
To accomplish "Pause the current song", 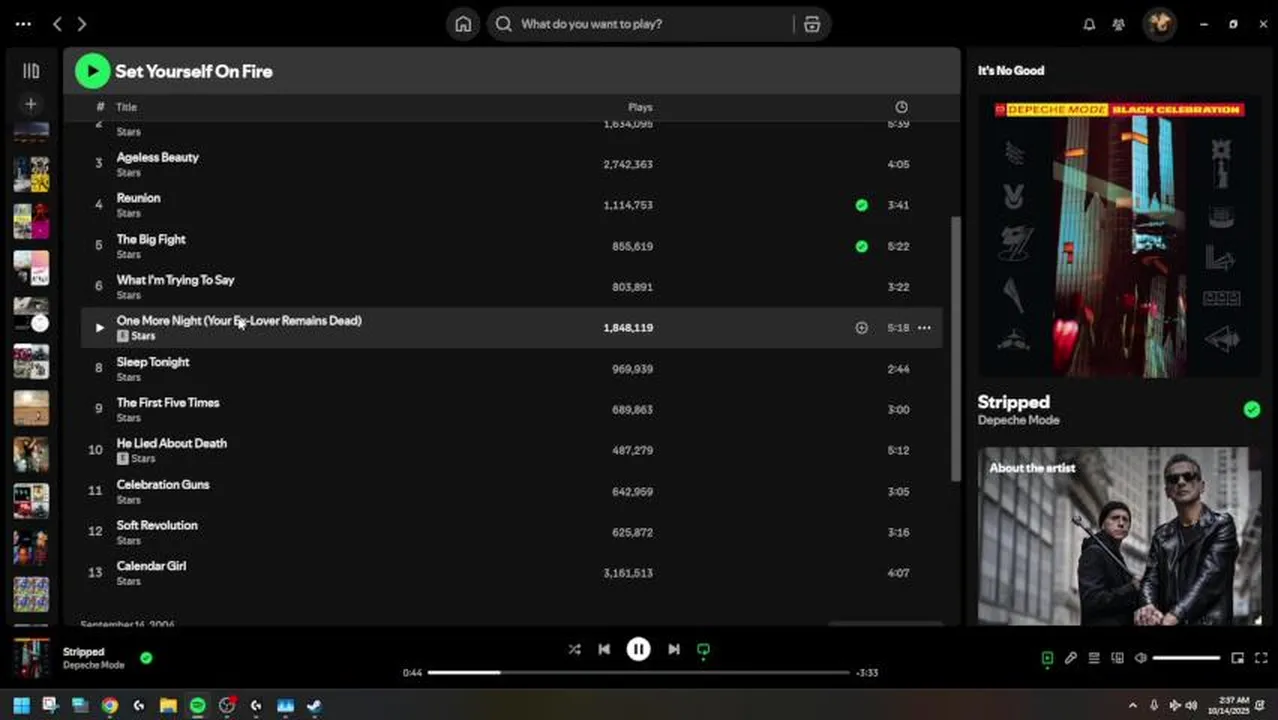I will click(638, 649).
